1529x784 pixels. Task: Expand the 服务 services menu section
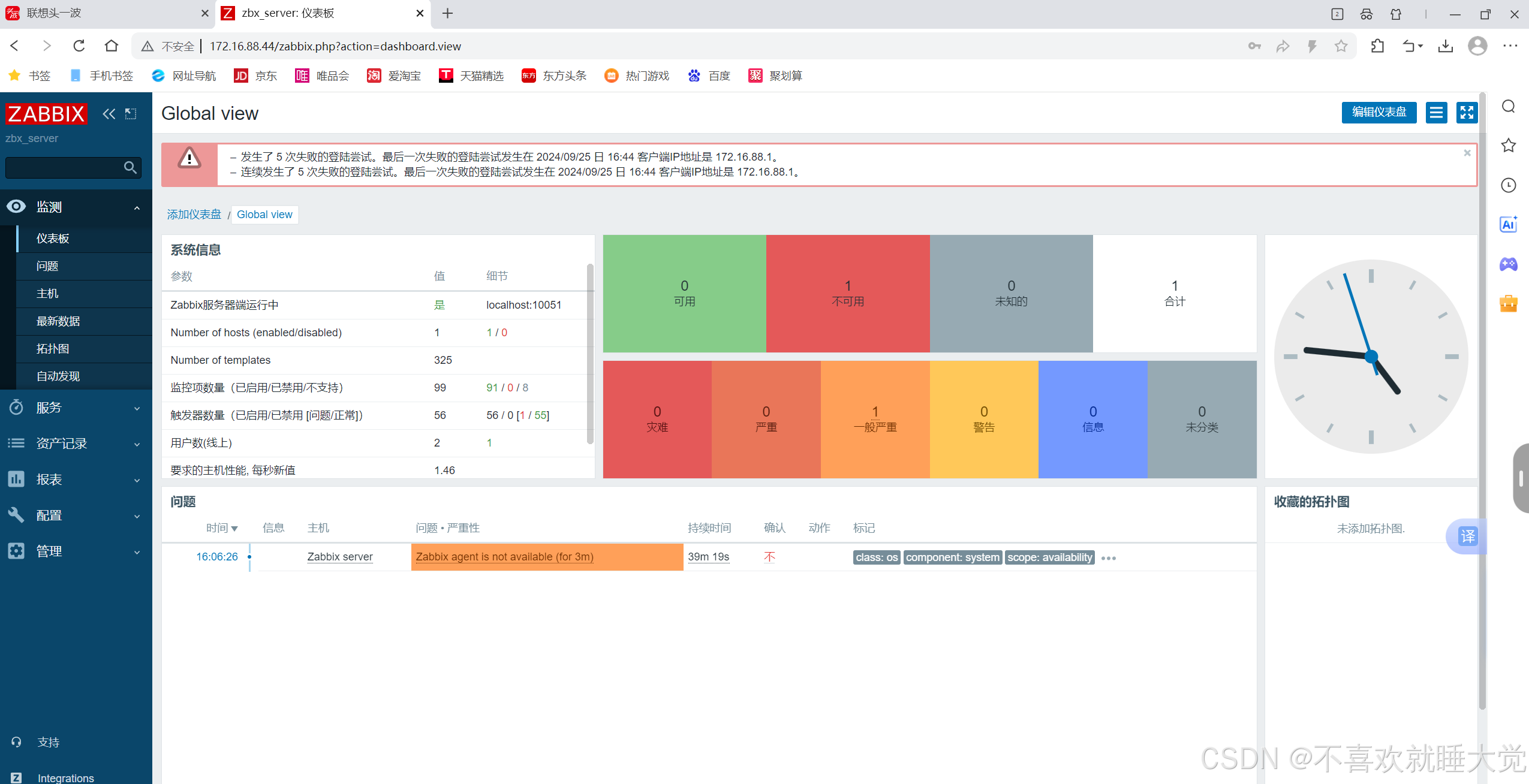pyautogui.click(x=76, y=408)
